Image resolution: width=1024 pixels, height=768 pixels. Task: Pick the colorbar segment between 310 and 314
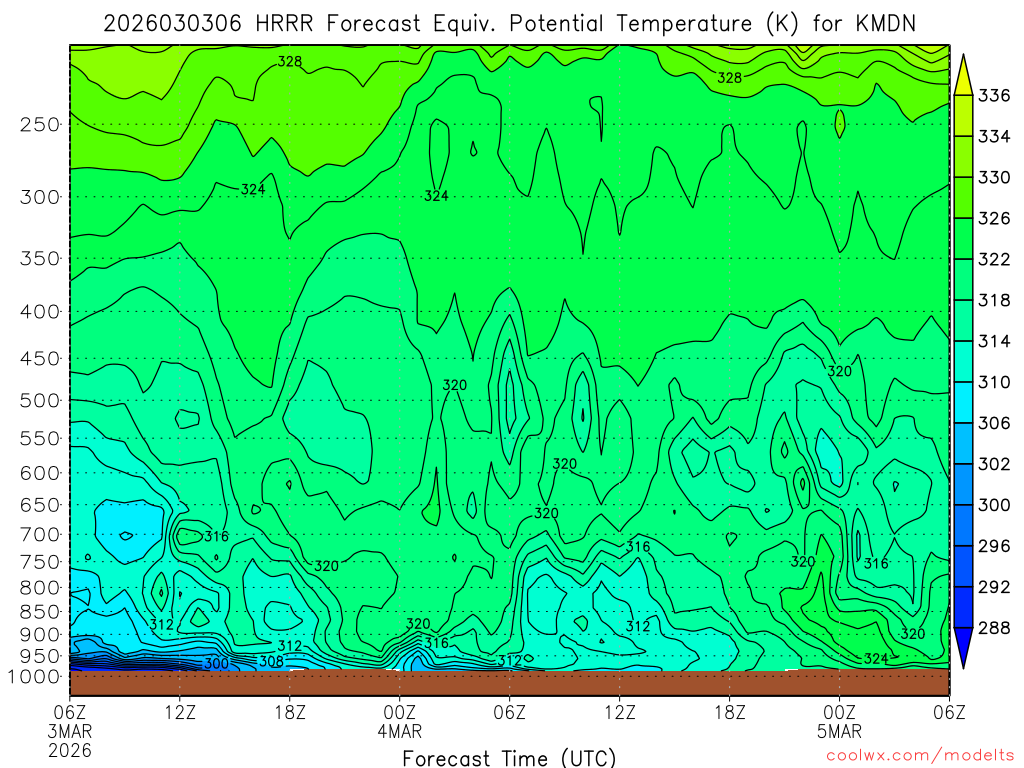click(963, 361)
